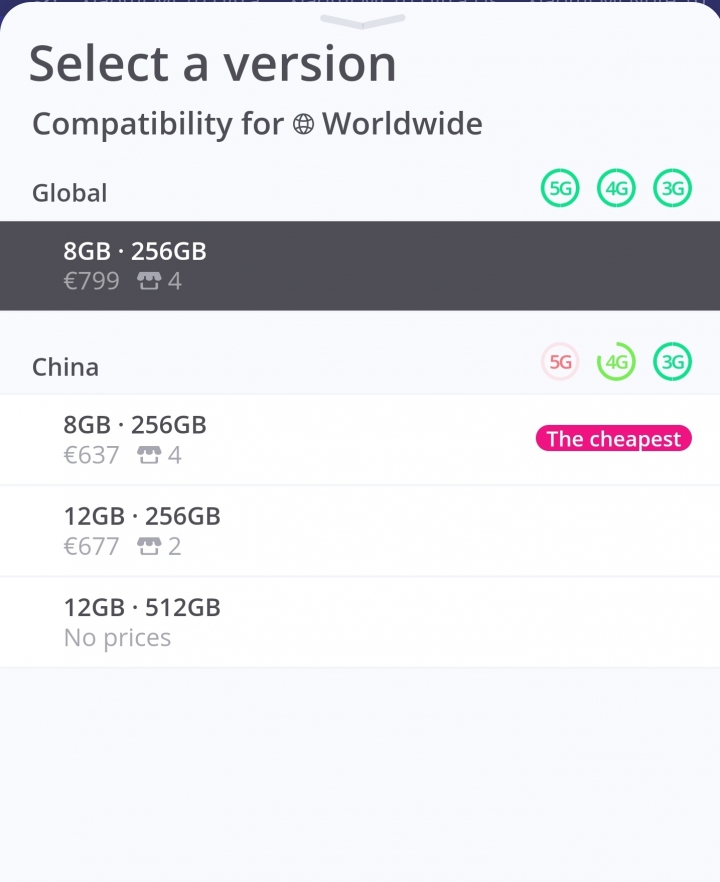The width and height of the screenshot is (720, 882).
Task: Click the store icon under Global 8GB version
Action: coord(149,281)
